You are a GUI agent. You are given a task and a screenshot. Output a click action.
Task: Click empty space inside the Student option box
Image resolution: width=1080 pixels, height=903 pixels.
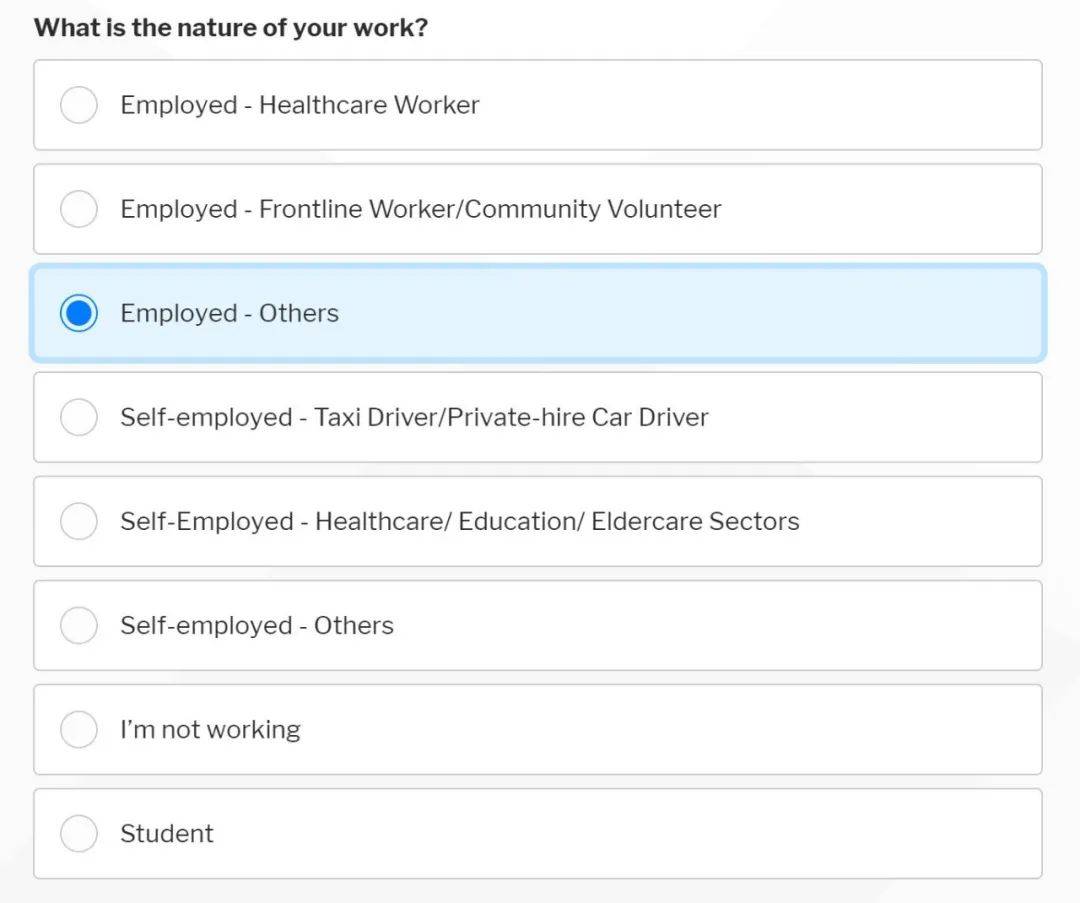click(x=650, y=833)
